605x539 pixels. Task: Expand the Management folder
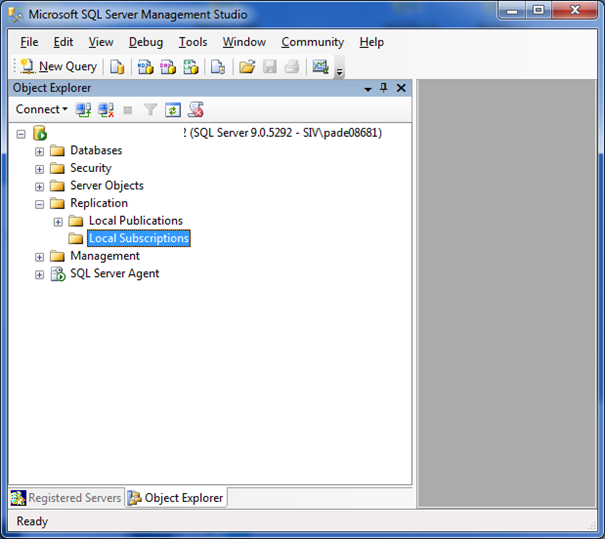point(39,257)
